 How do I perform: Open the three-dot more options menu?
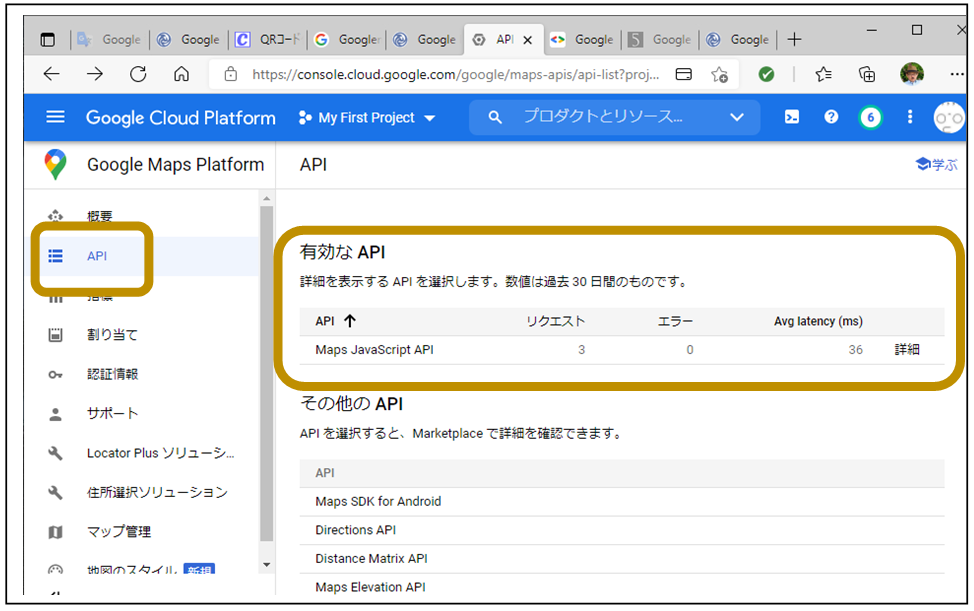coord(909,117)
